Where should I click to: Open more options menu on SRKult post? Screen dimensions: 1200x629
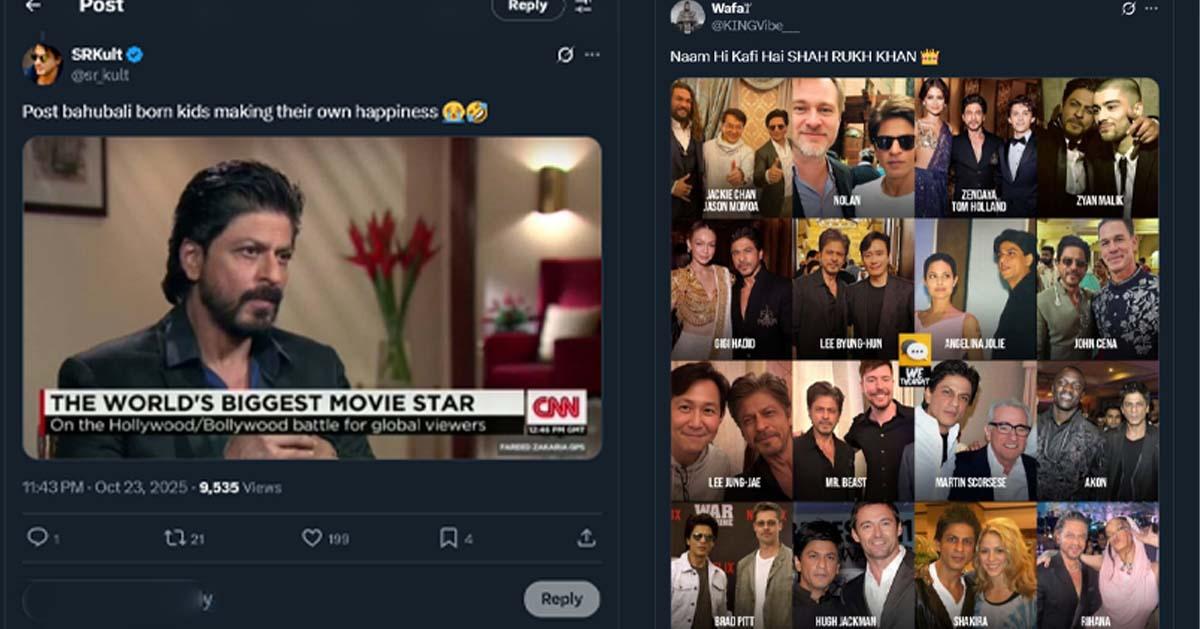click(592, 55)
